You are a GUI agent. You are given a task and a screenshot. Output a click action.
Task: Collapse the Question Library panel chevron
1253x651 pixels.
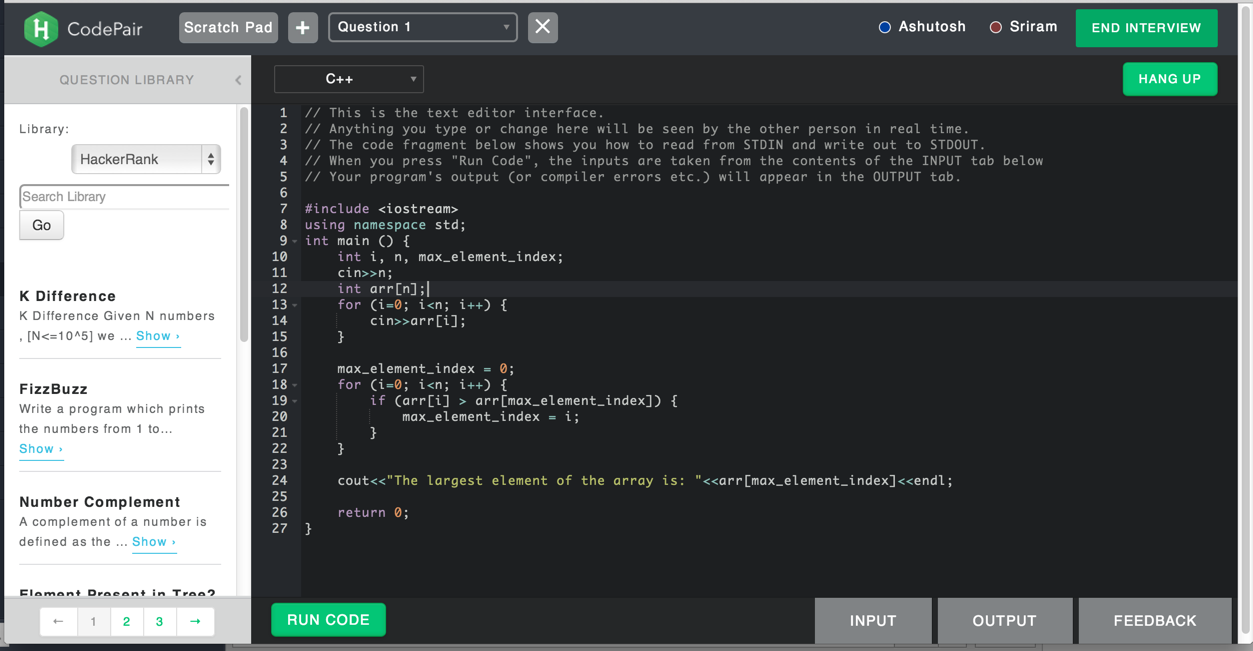click(238, 80)
